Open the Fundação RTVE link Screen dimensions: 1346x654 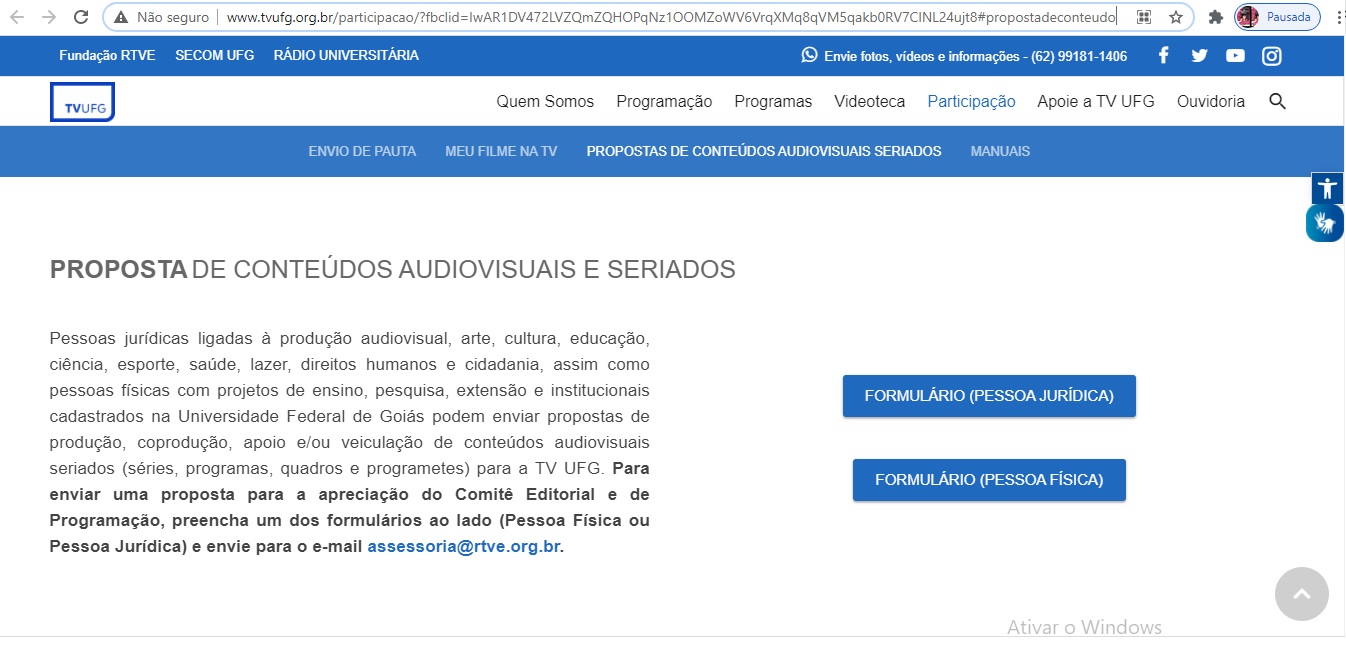point(107,55)
